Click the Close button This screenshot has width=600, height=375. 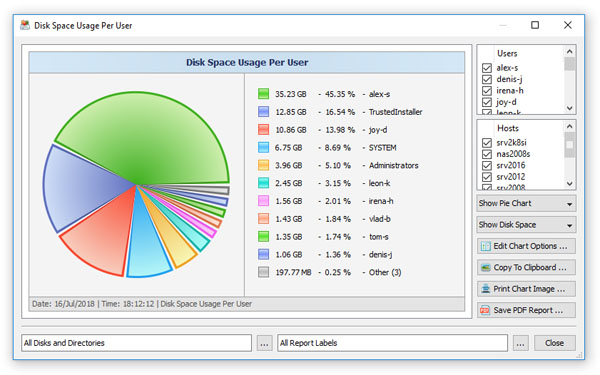[x=554, y=343]
